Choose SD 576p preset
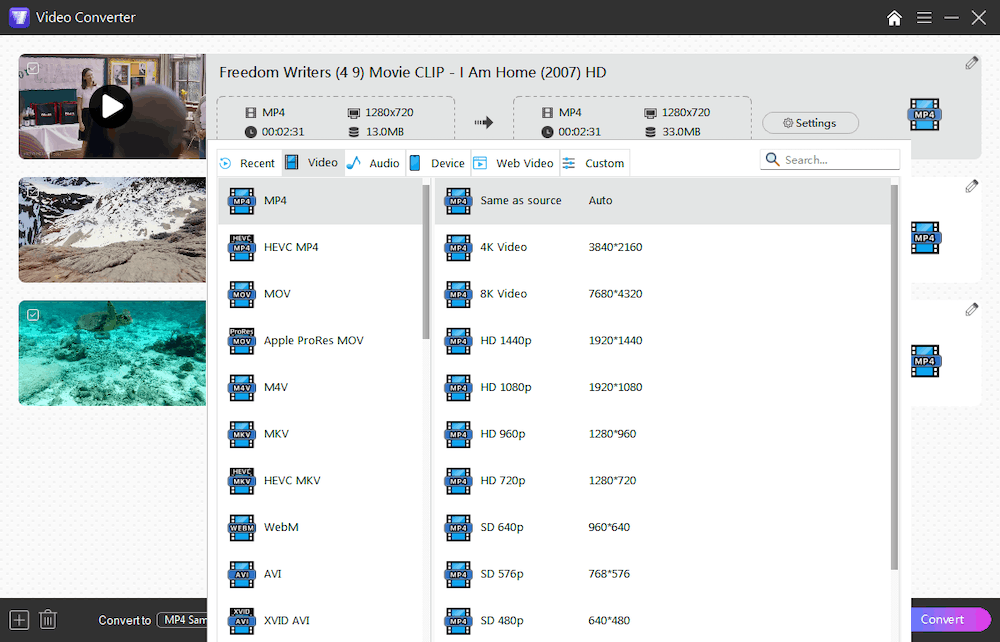 pyautogui.click(x=662, y=574)
